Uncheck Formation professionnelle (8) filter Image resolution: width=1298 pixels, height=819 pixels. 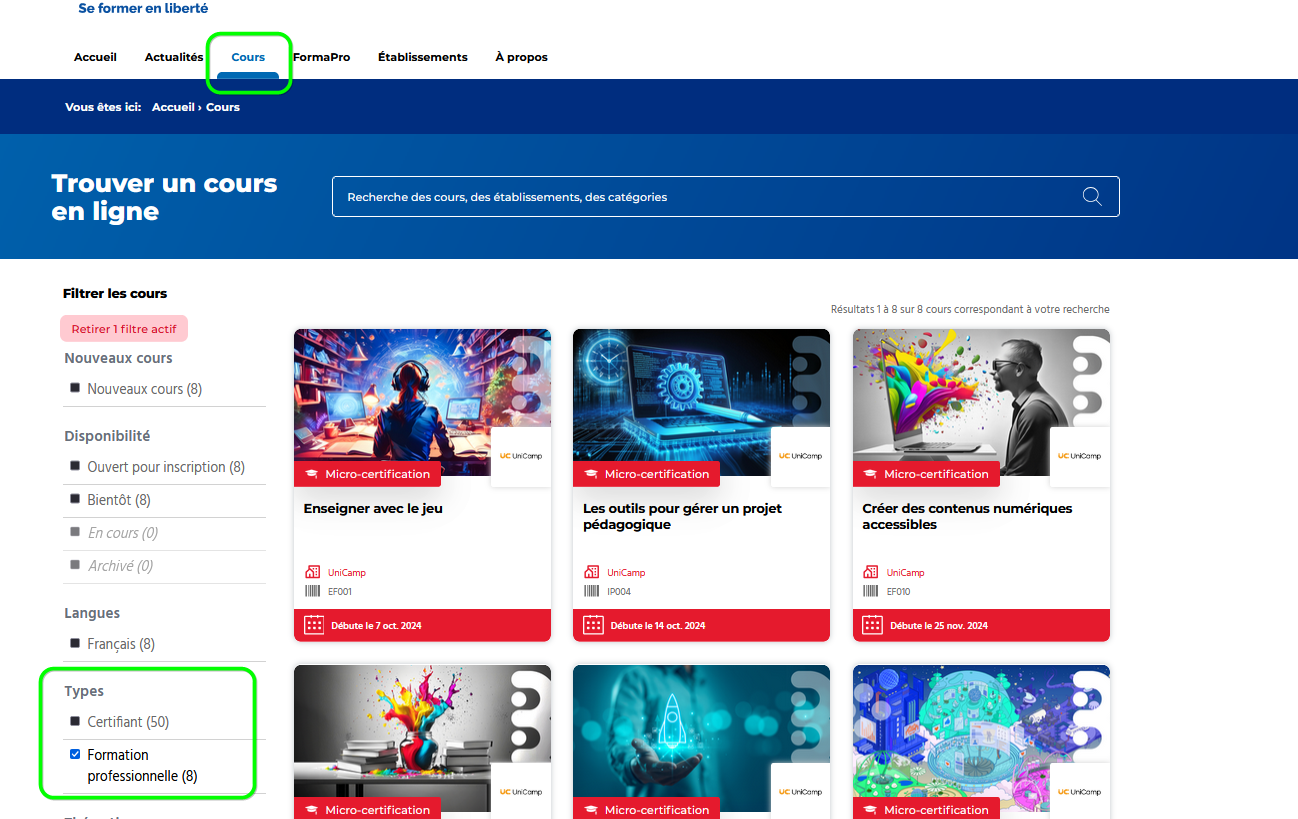[x=75, y=754]
